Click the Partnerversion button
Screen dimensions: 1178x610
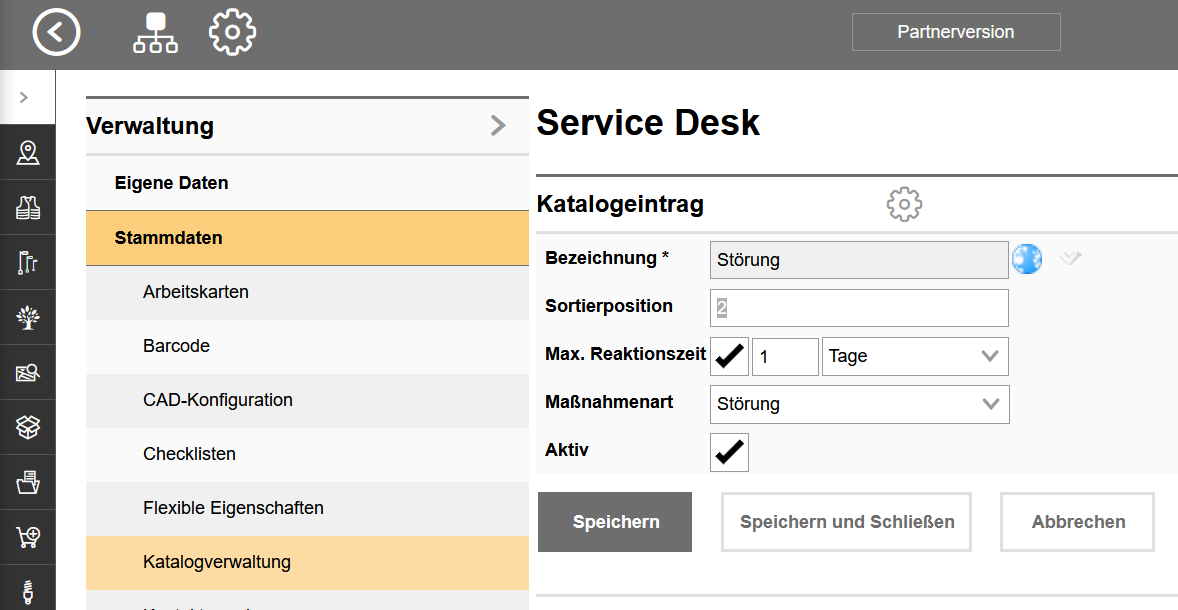[x=956, y=32]
